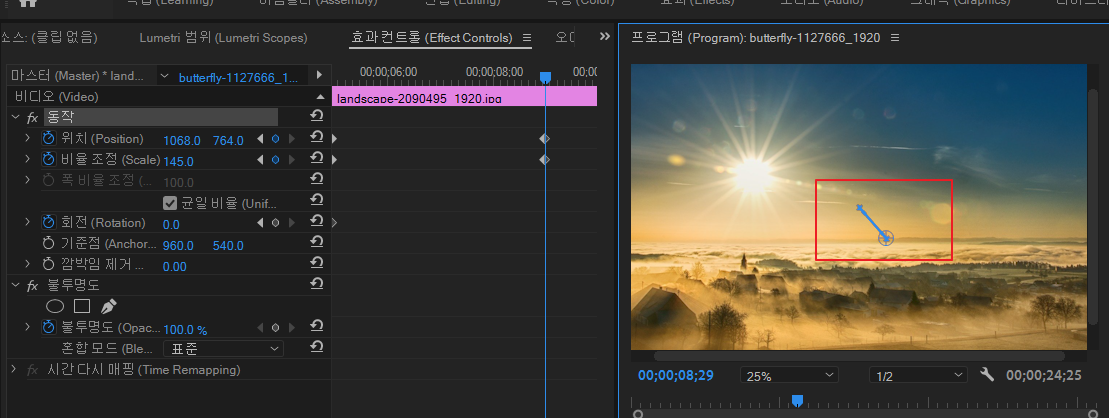Reset the Blend Mode (혼합 모드) parameter
1109x418 pixels.
coord(317,347)
